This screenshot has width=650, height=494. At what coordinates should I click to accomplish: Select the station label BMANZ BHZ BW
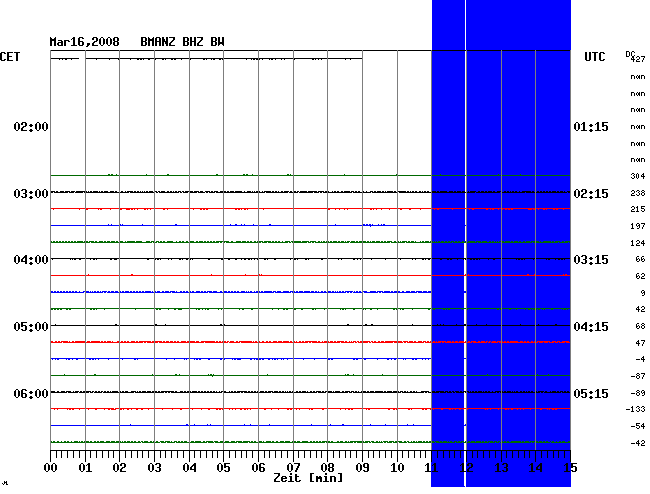182,42
